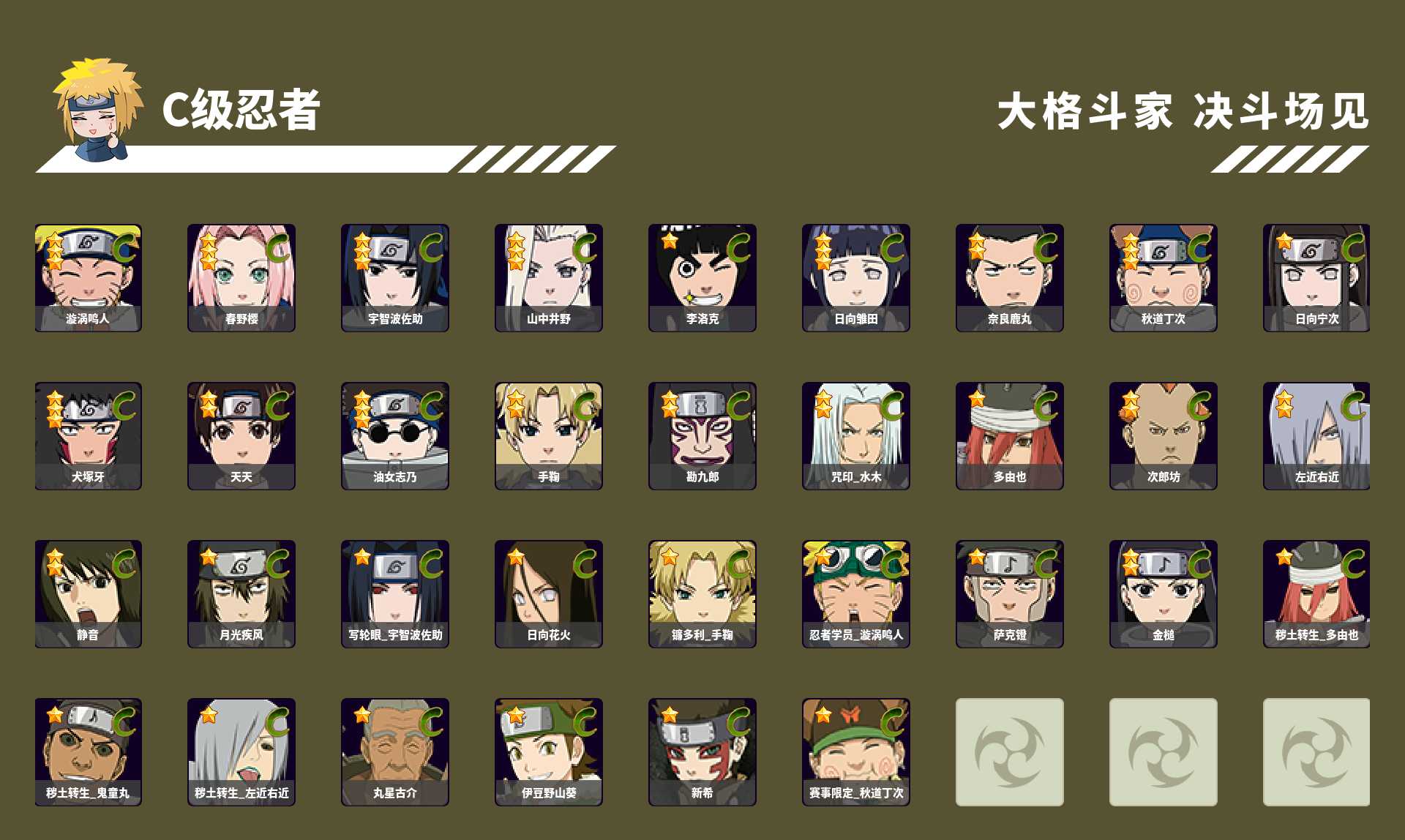The image size is (1405, 840).
Task: Select the 勘九郎 face-paint character
Action: (702, 436)
